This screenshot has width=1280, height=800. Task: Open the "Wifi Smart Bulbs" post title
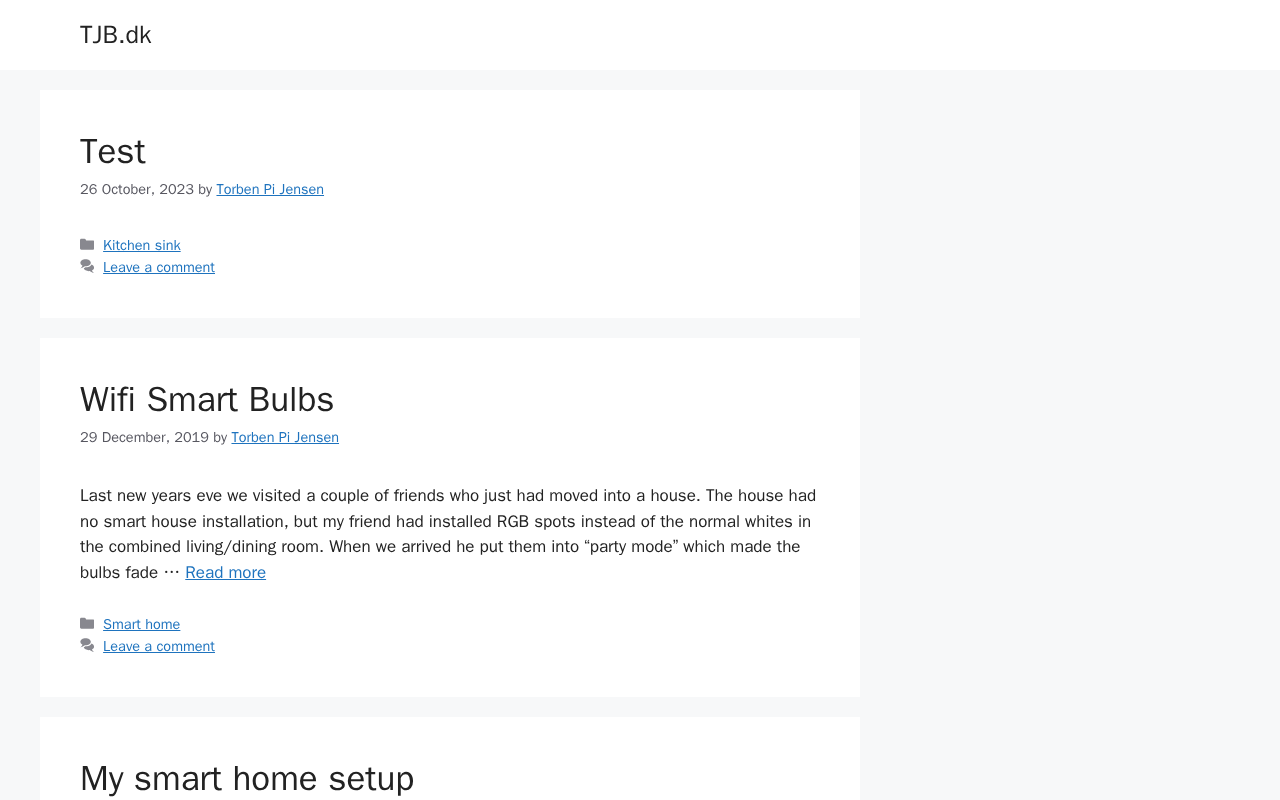tap(207, 400)
